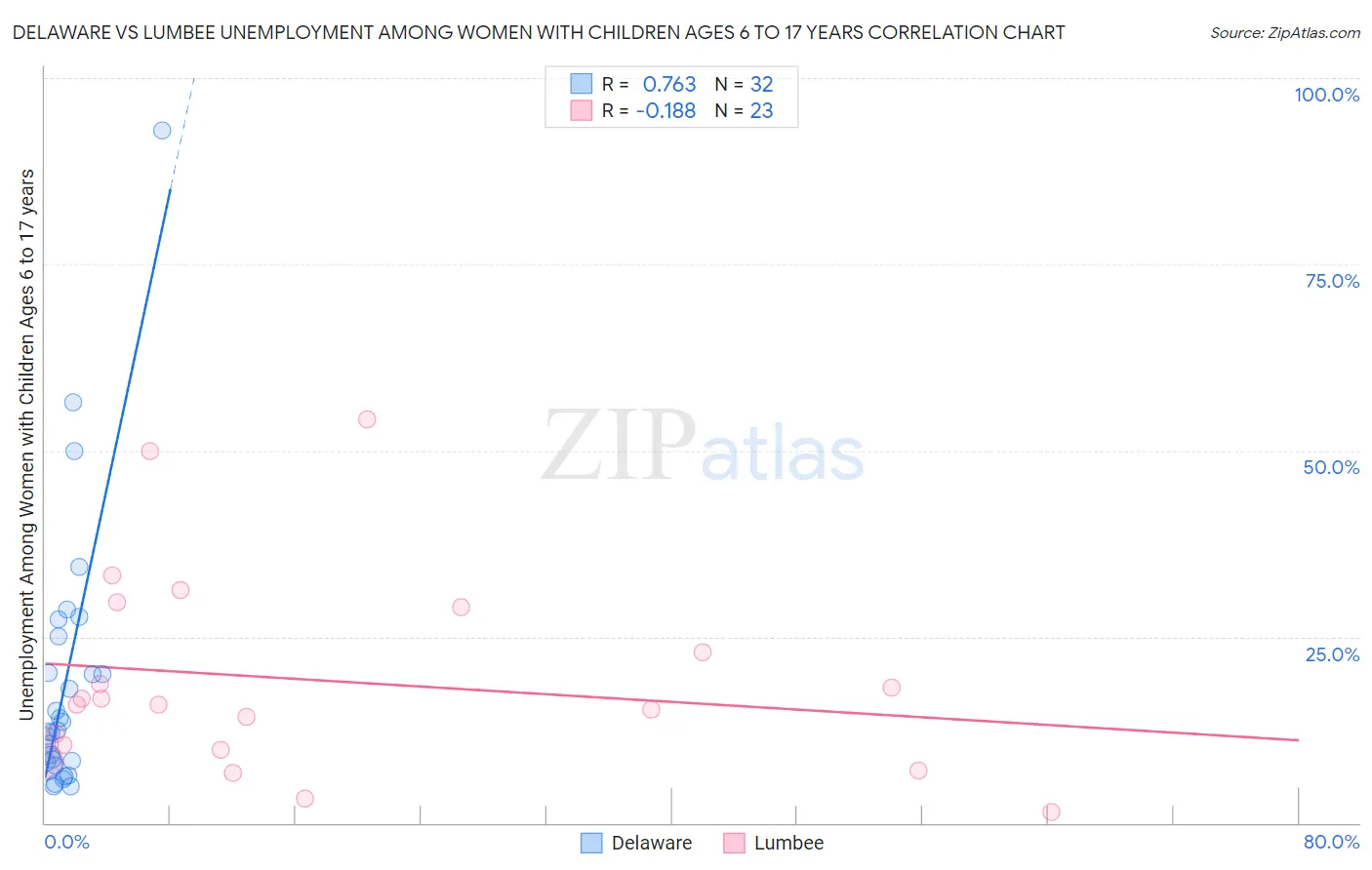Click the Lumbee pink legend swatch
Screen dimensions: 1372x870
(x=734, y=843)
